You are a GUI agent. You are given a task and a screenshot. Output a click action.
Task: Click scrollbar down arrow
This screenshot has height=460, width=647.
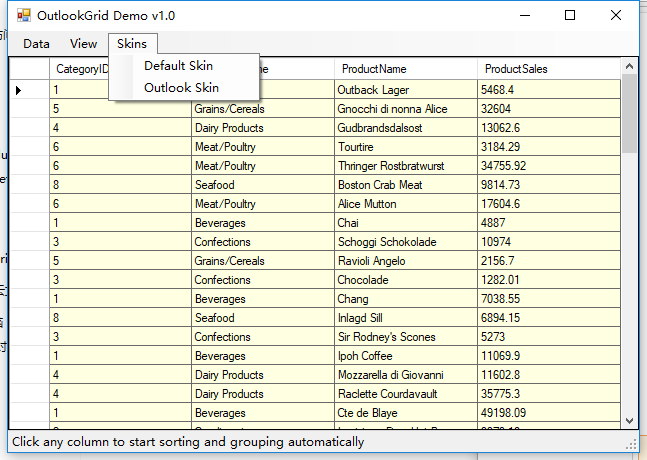(x=629, y=421)
